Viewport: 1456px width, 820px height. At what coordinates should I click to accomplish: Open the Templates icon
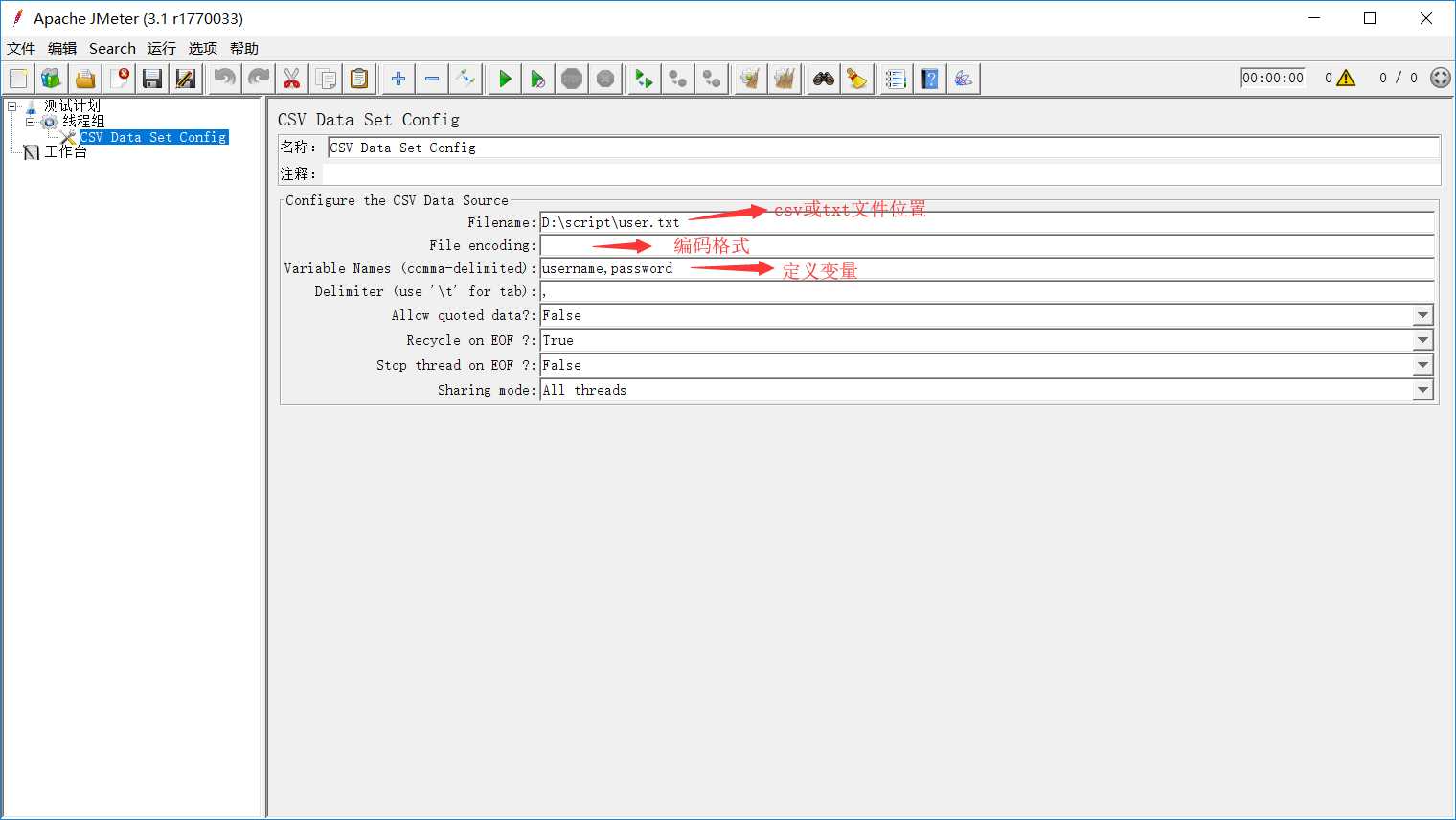[51, 79]
